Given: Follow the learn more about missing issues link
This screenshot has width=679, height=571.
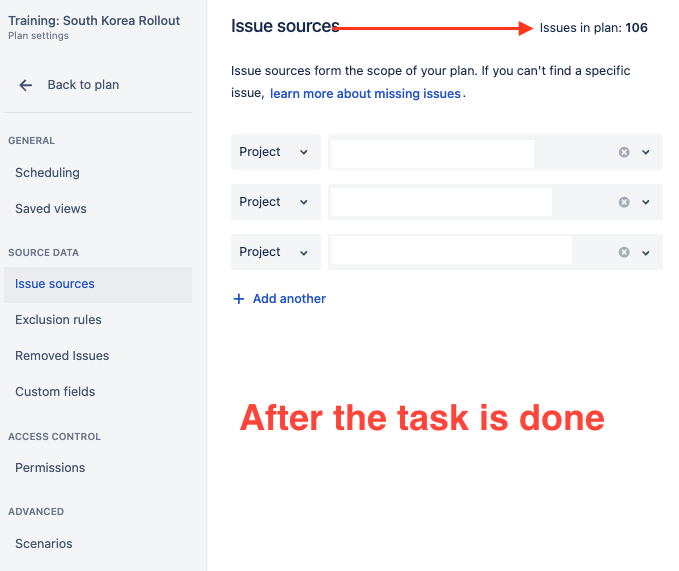Looking at the screenshot, I should click(x=365, y=94).
